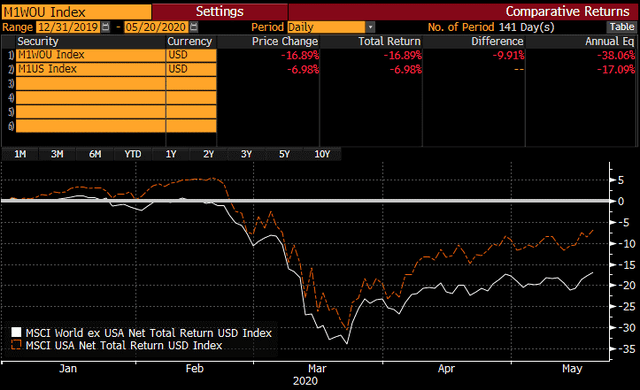Click the M1US Index security row cell
Viewport: 640px width, 390px height.
(91, 69)
